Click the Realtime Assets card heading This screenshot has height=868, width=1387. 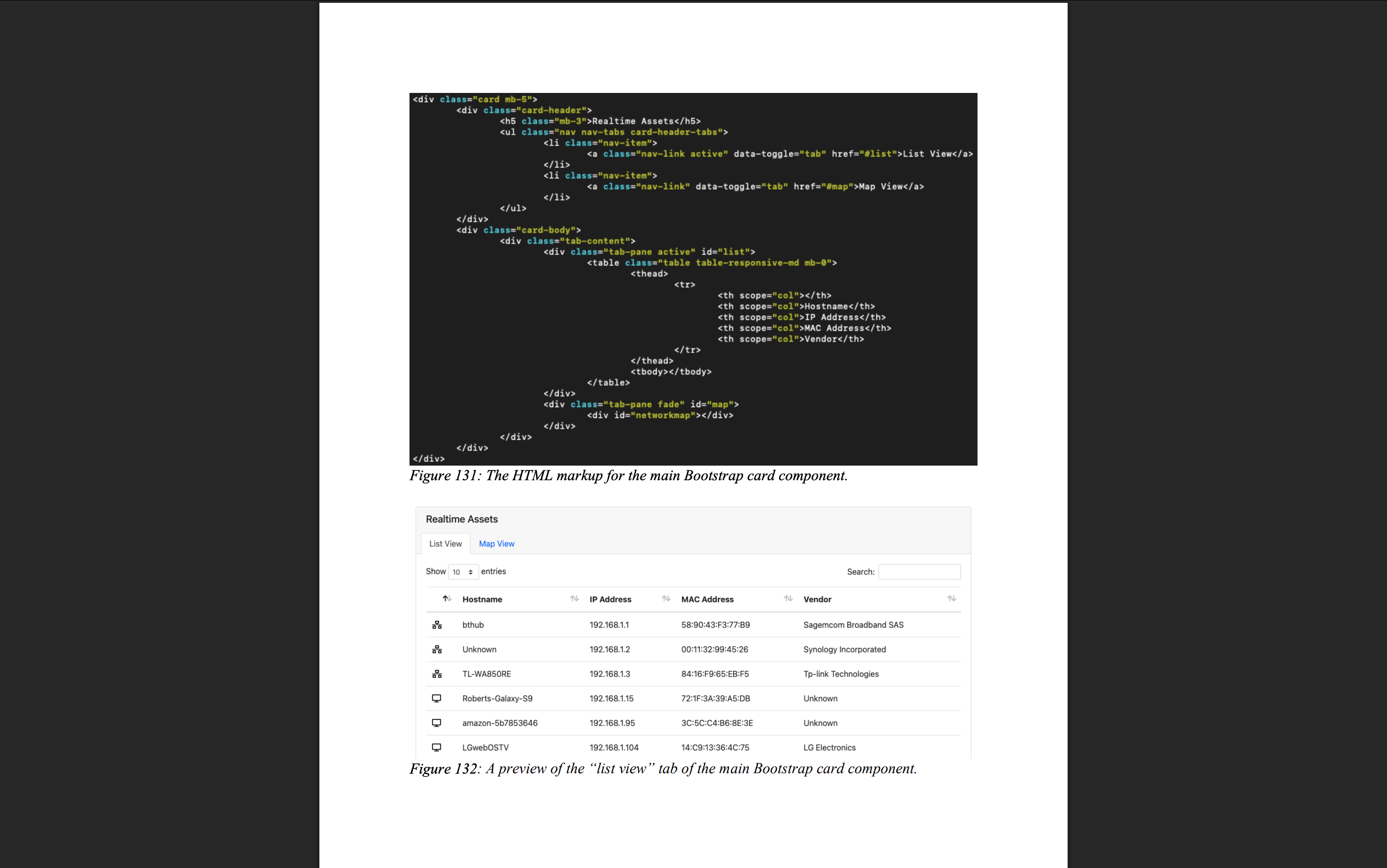click(x=461, y=519)
